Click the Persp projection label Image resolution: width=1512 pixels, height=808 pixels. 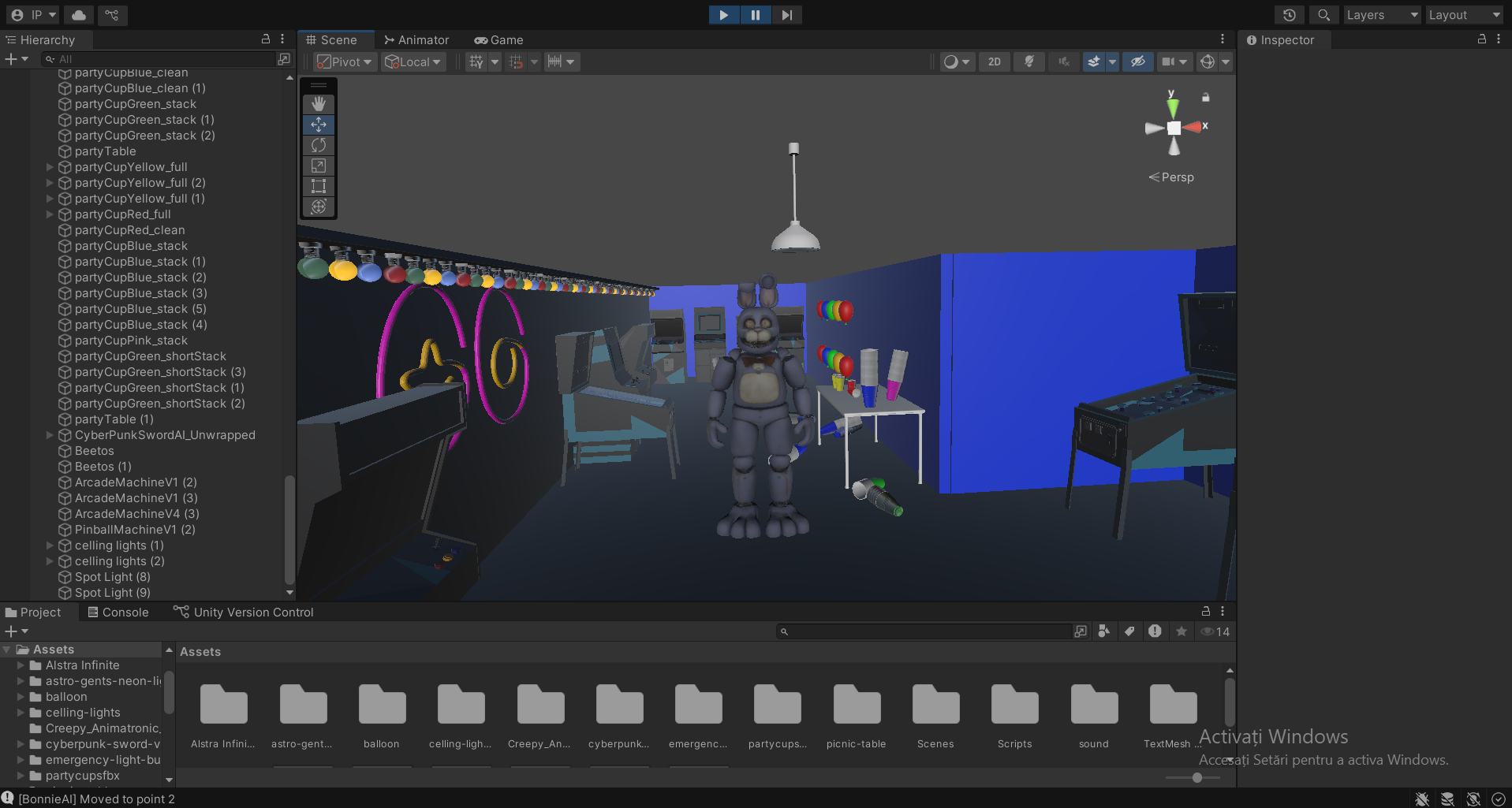(x=1171, y=177)
